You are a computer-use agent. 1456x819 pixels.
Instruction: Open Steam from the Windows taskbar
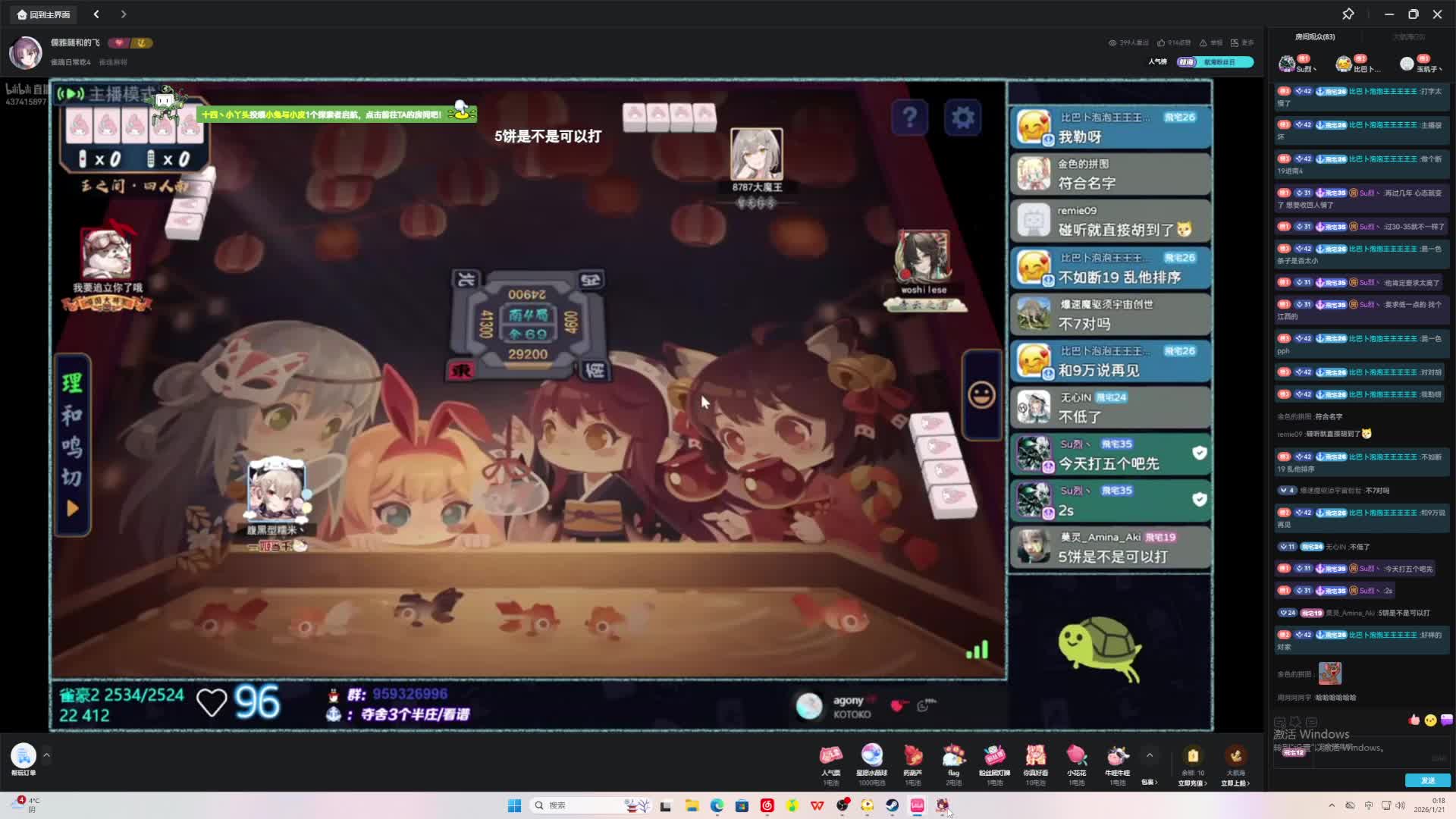click(x=893, y=805)
